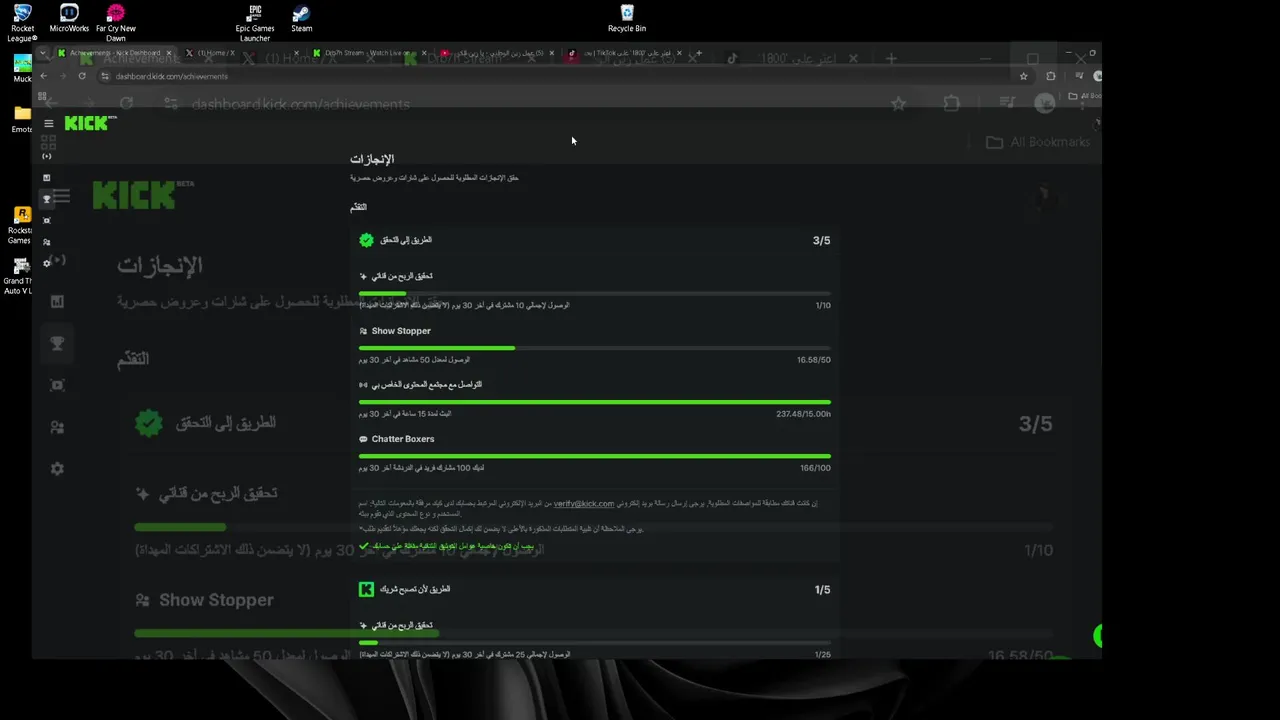Click the Show Stopper progress bar
The height and width of the screenshot is (720, 1280).
point(595,348)
